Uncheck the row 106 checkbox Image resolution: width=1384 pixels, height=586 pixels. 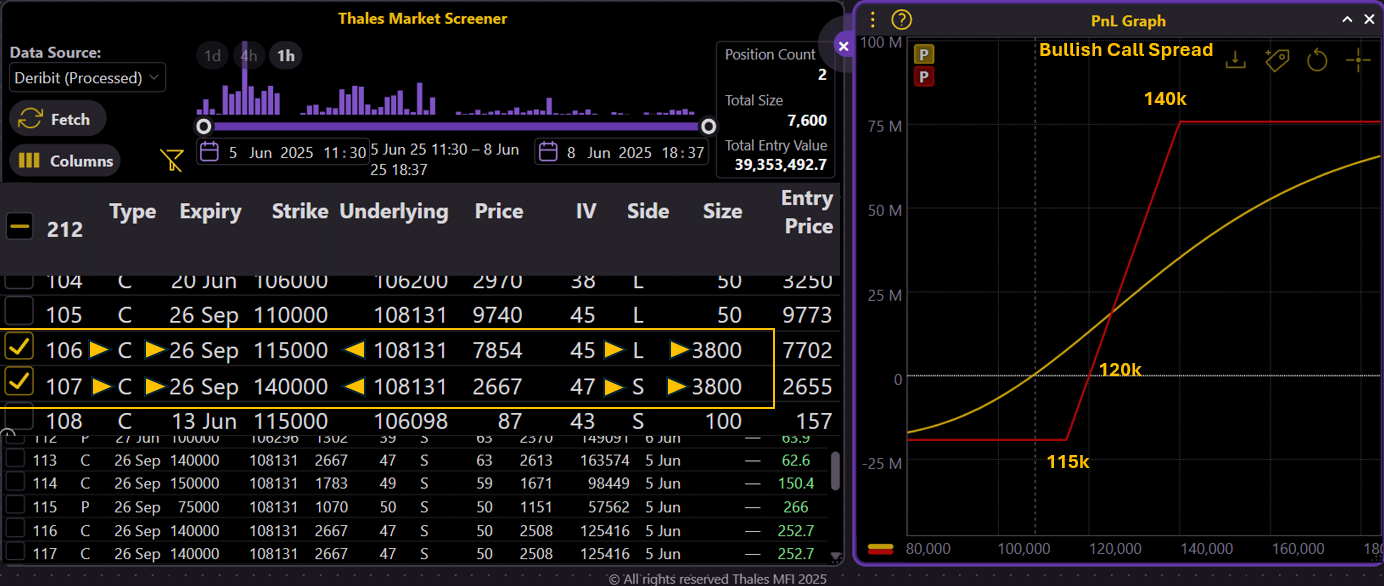pyautogui.click(x=19, y=347)
